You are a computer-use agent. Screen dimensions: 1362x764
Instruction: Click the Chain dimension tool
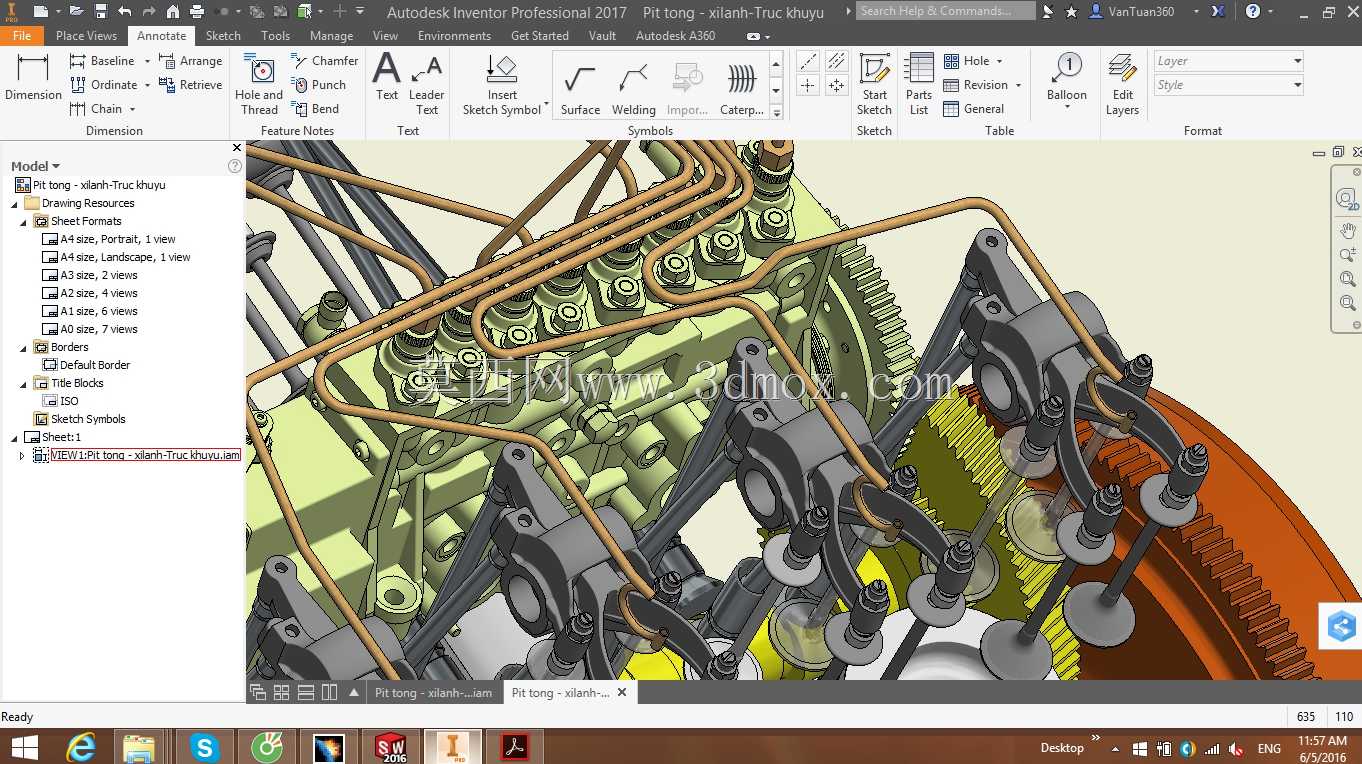tap(95, 109)
